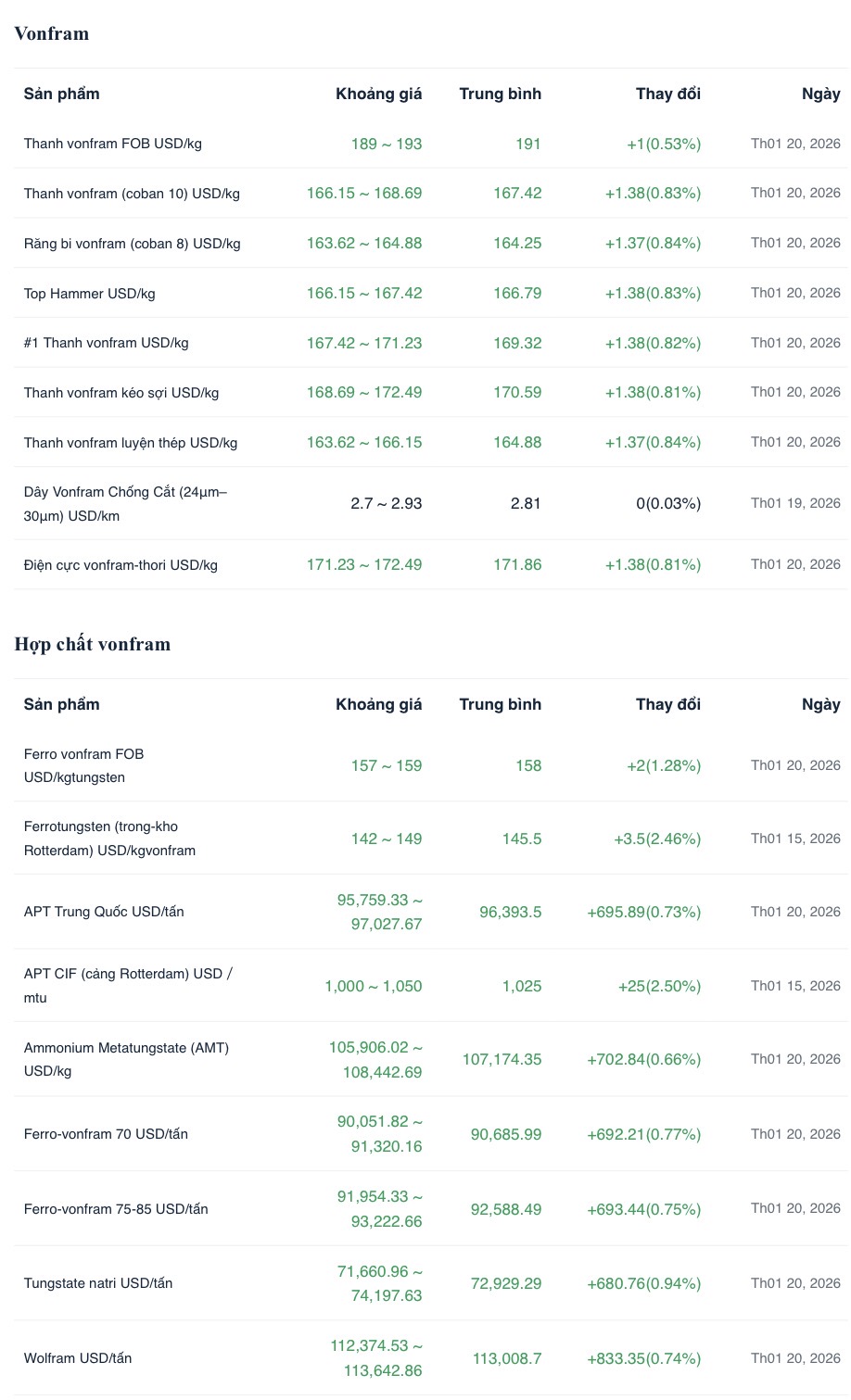
Task: Click Ferro vonfram FOB product link
Action: pyautogui.click(x=84, y=765)
